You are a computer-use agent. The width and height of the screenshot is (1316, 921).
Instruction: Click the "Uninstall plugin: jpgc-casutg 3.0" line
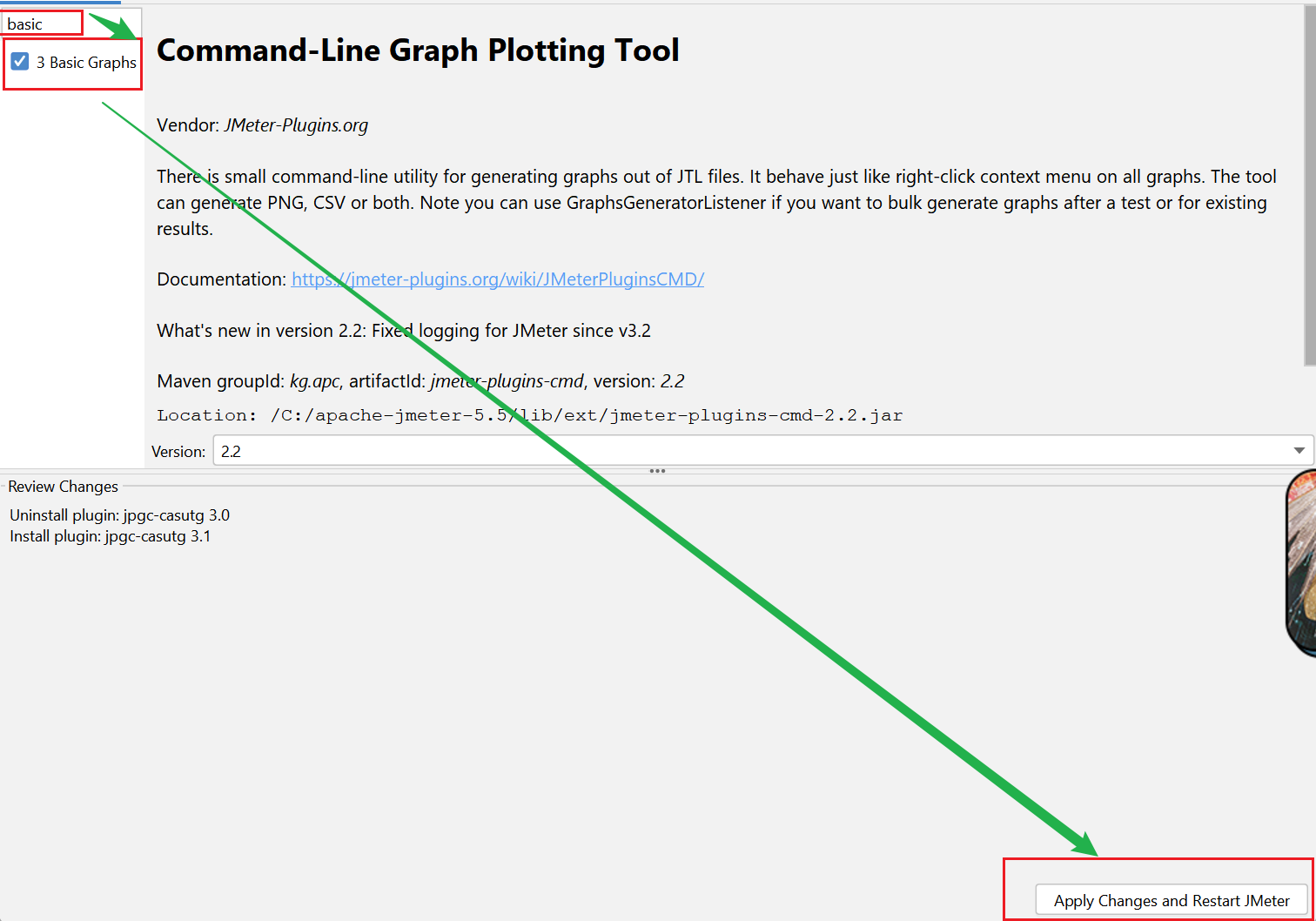tap(120, 515)
